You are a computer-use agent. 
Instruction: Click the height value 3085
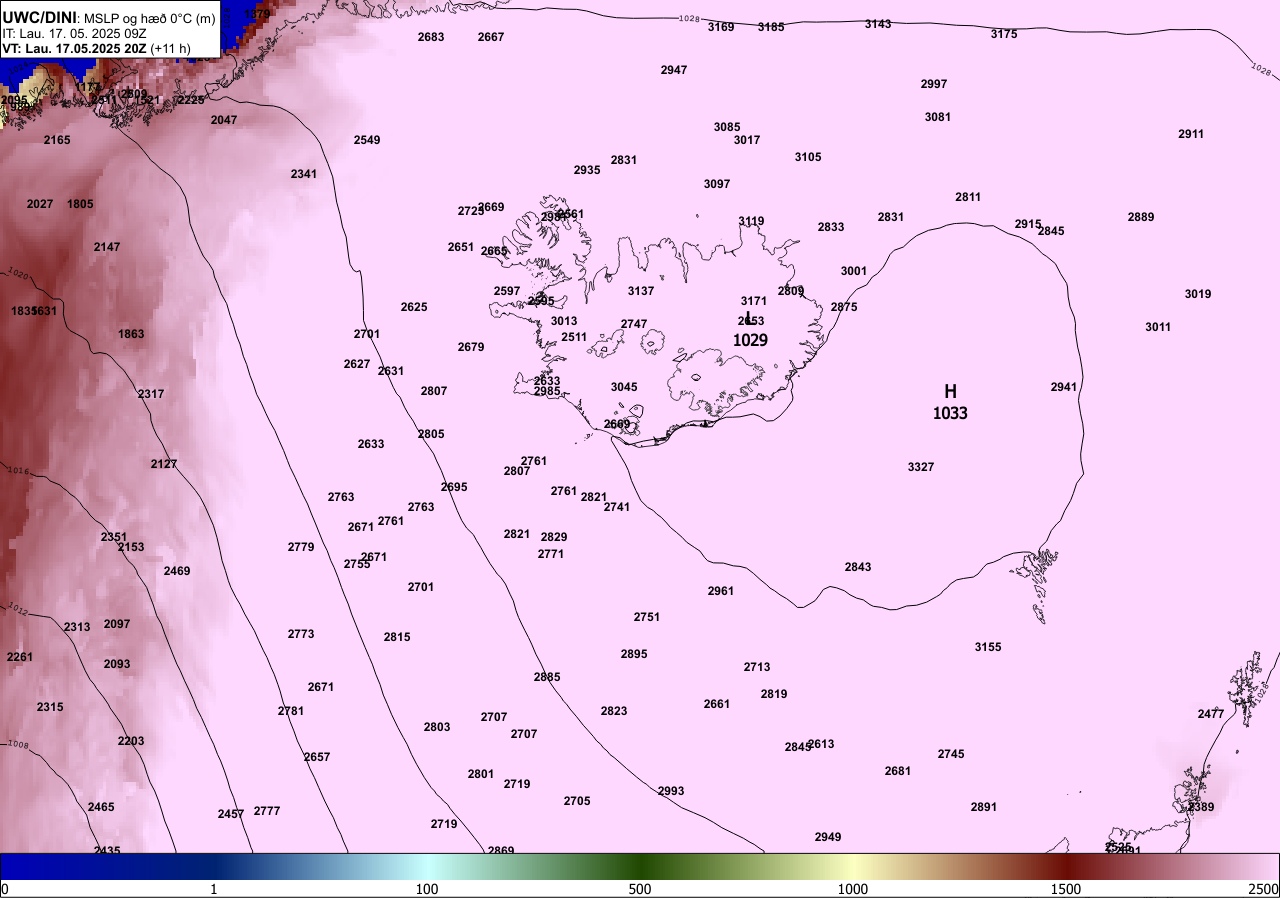[727, 127]
